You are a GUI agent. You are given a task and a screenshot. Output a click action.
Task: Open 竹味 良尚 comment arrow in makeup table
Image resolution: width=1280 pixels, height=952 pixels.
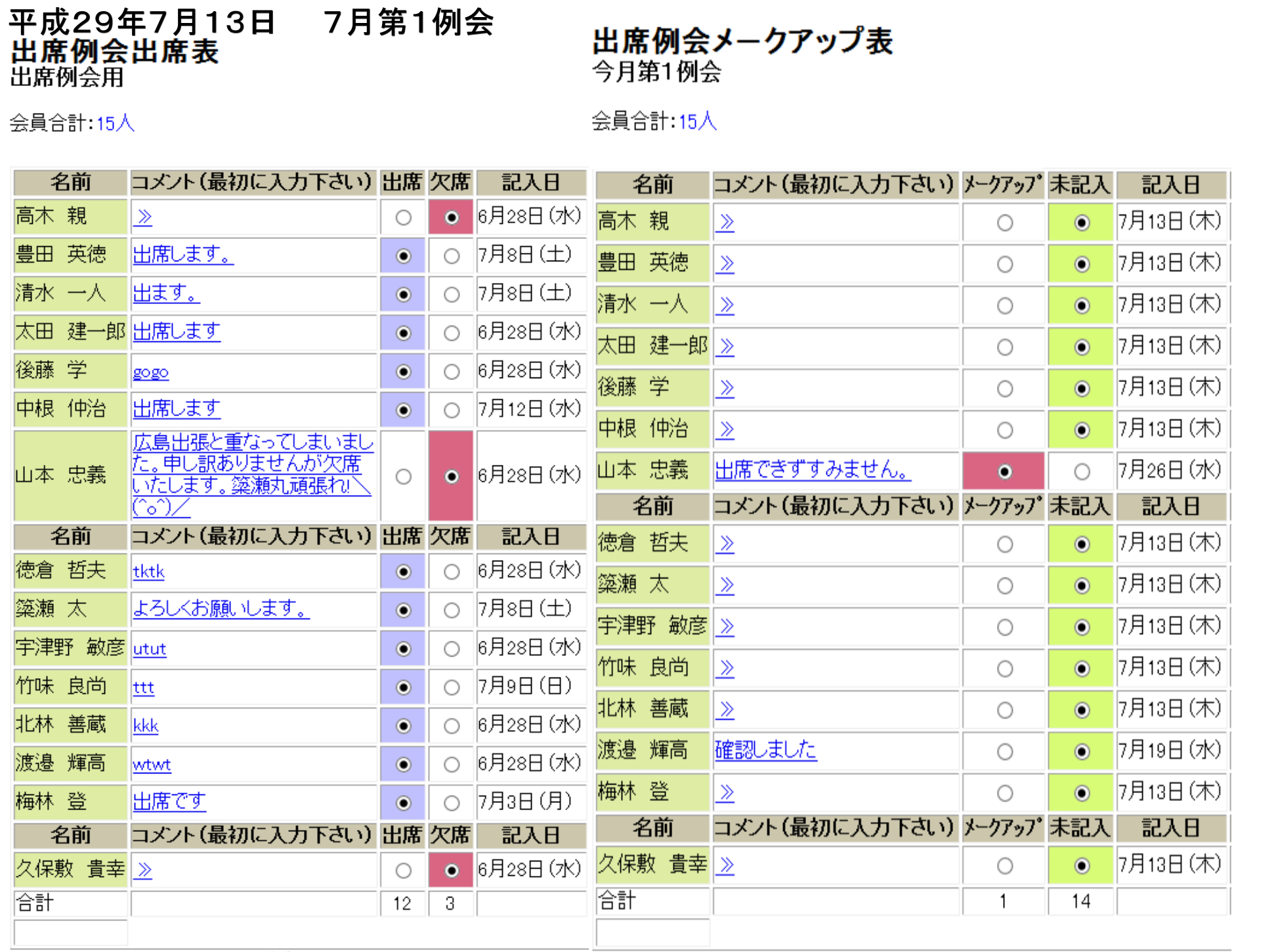[x=725, y=668]
